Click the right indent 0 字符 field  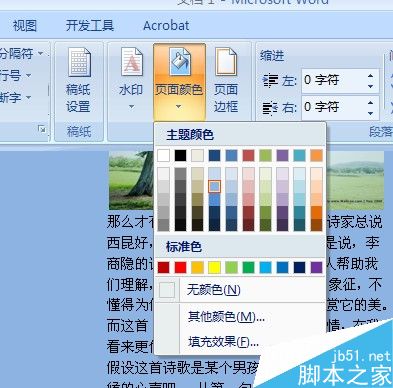333,107
